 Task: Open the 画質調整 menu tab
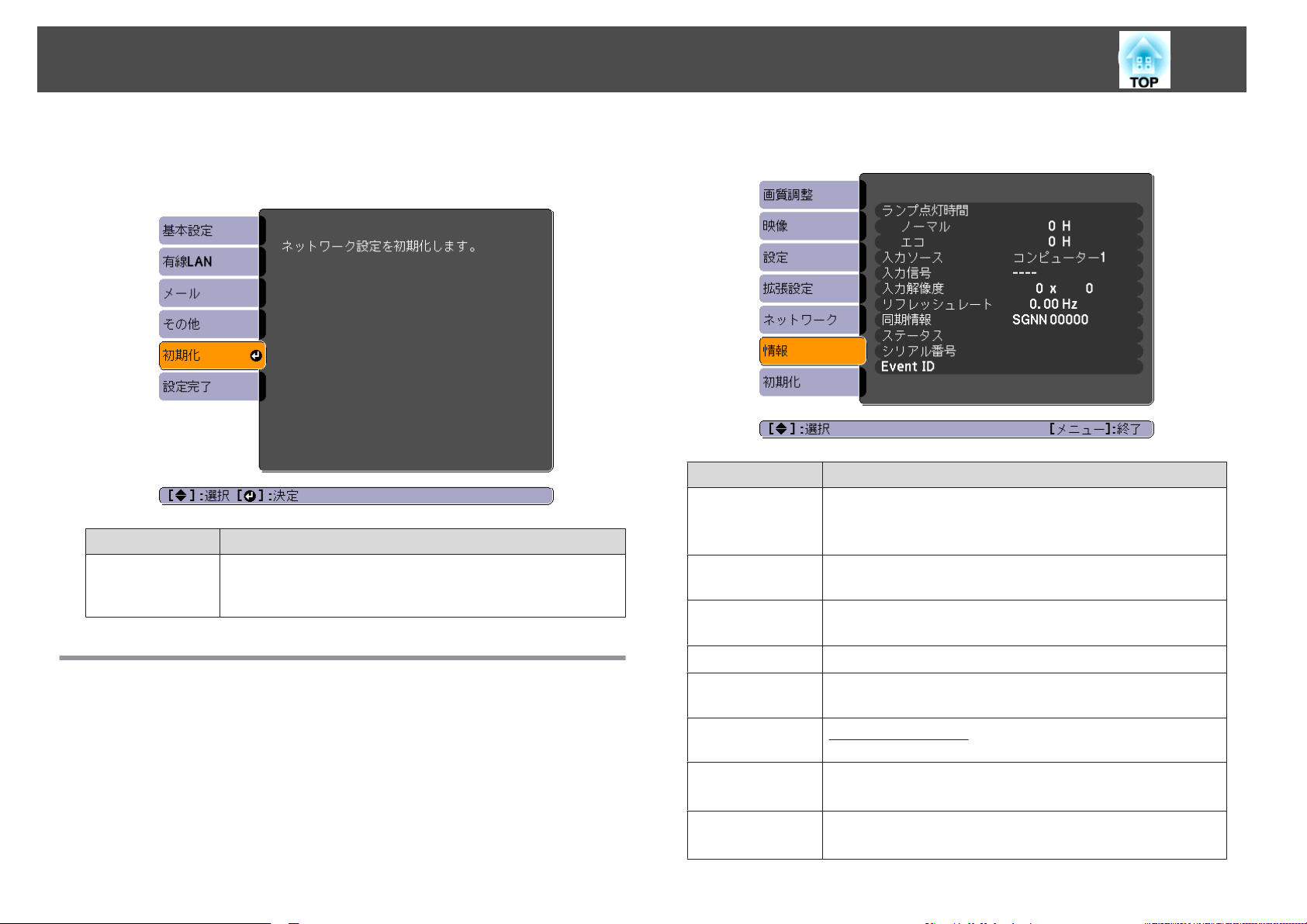pos(809,195)
